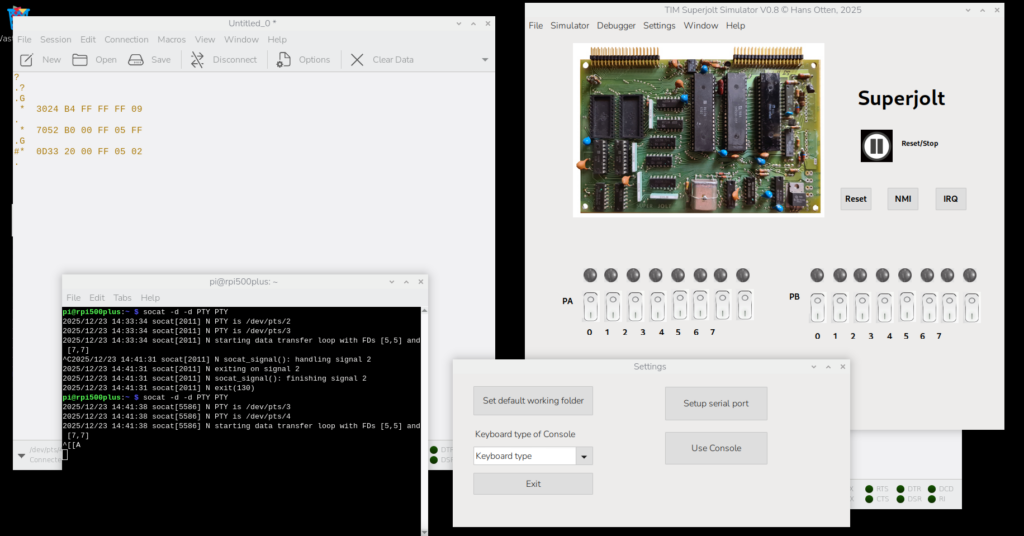
Task: Expand the Keyboard type dropdown
Action: 585,456
